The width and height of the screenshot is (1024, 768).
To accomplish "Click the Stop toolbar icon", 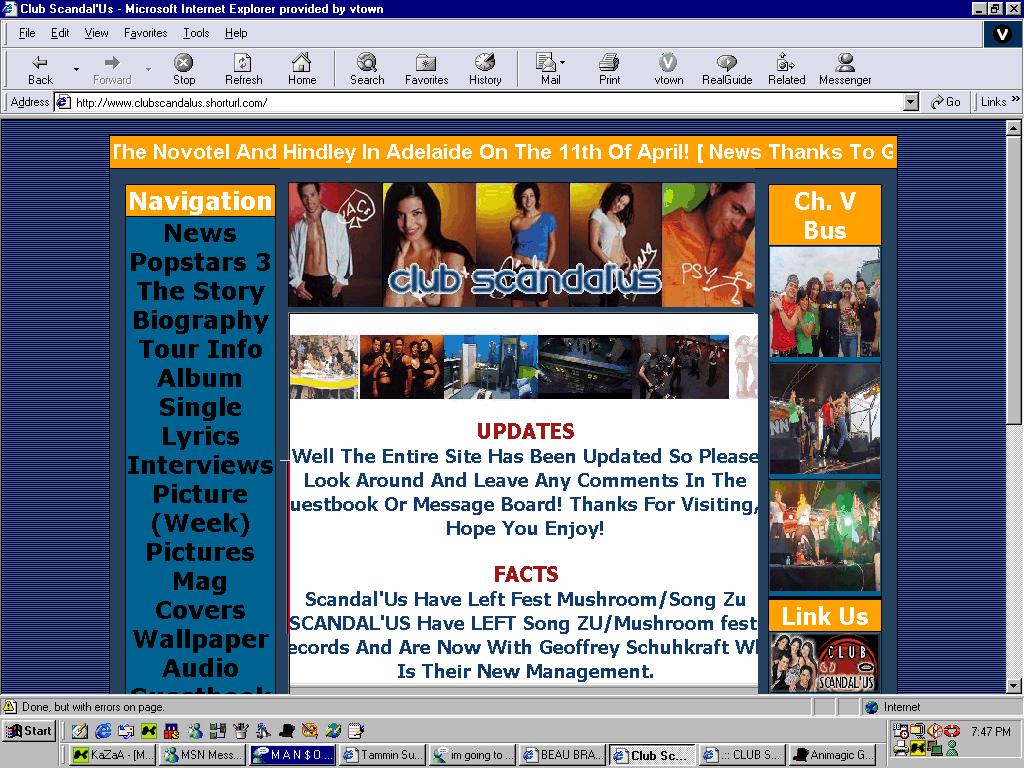I will pyautogui.click(x=183, y=68).
